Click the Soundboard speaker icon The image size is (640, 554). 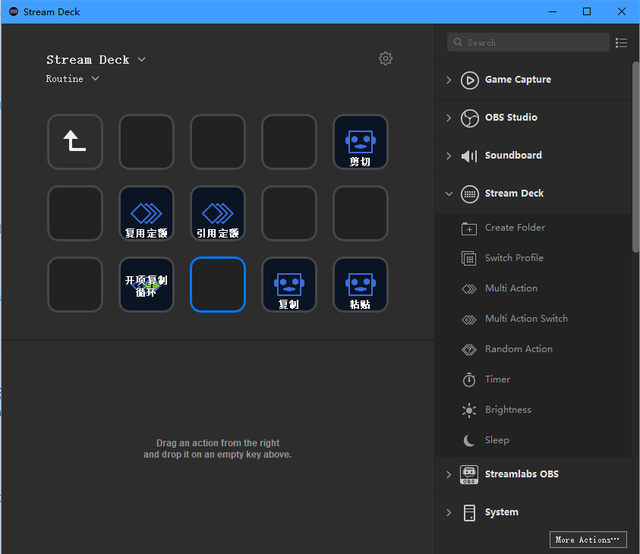pos(469,156)
